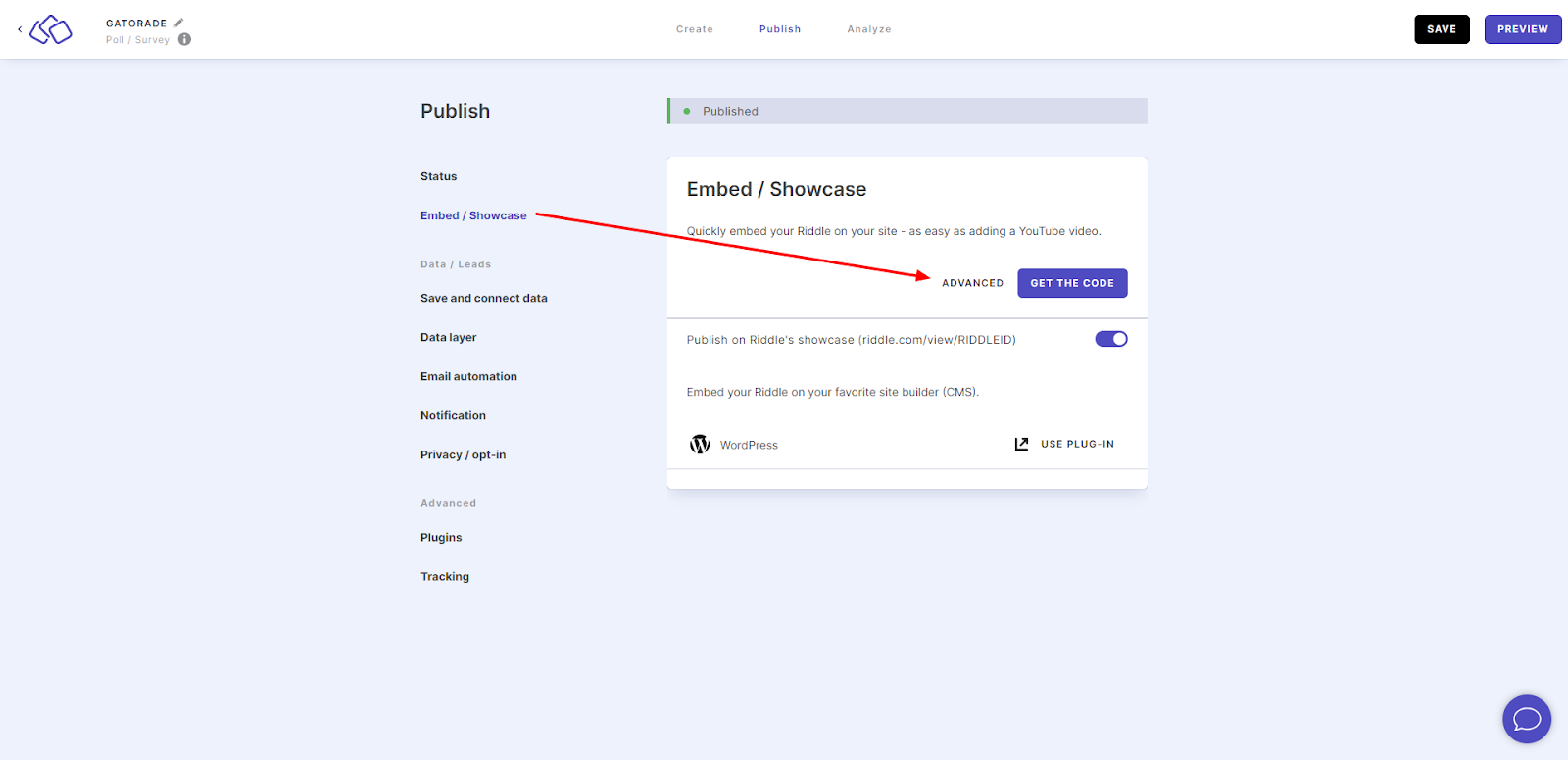Click the GET THE CODE button
Image resolution: width=1568 pixels, height=760 pixels.
tap(1072, 283)
